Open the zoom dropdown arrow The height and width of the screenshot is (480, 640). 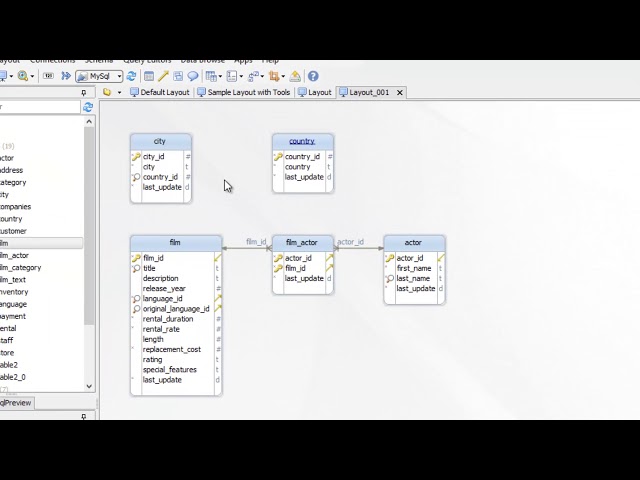click(x=32, y=76)
